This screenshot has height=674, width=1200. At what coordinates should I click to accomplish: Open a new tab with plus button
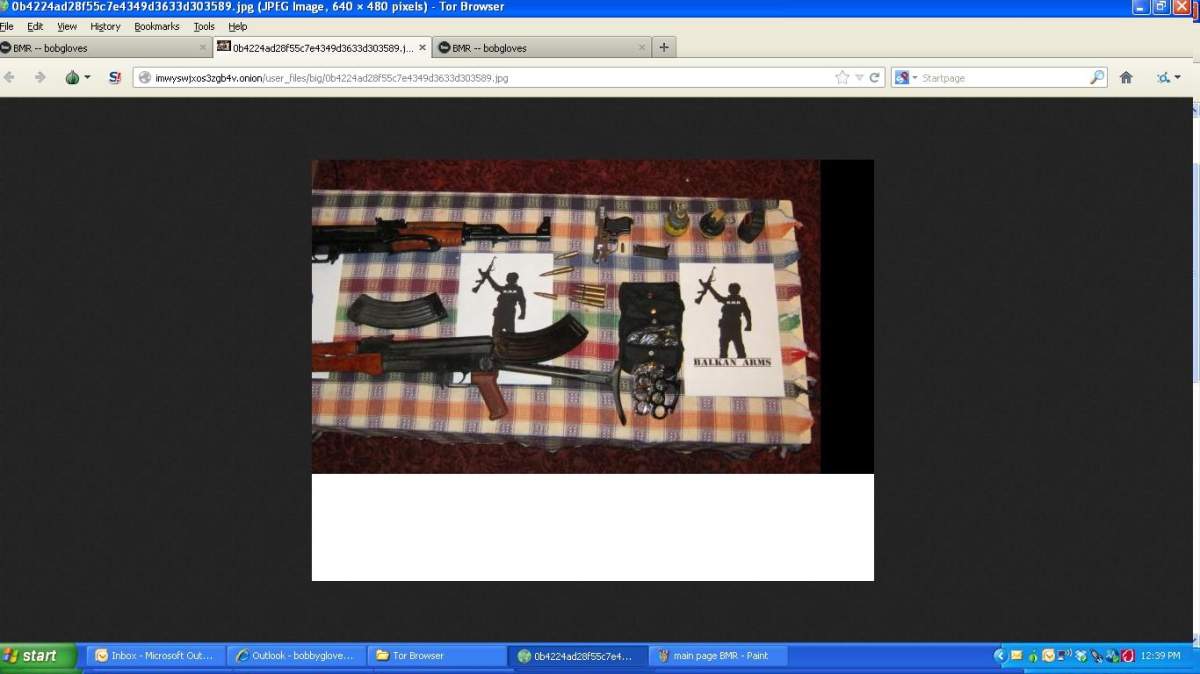point(665,47)
